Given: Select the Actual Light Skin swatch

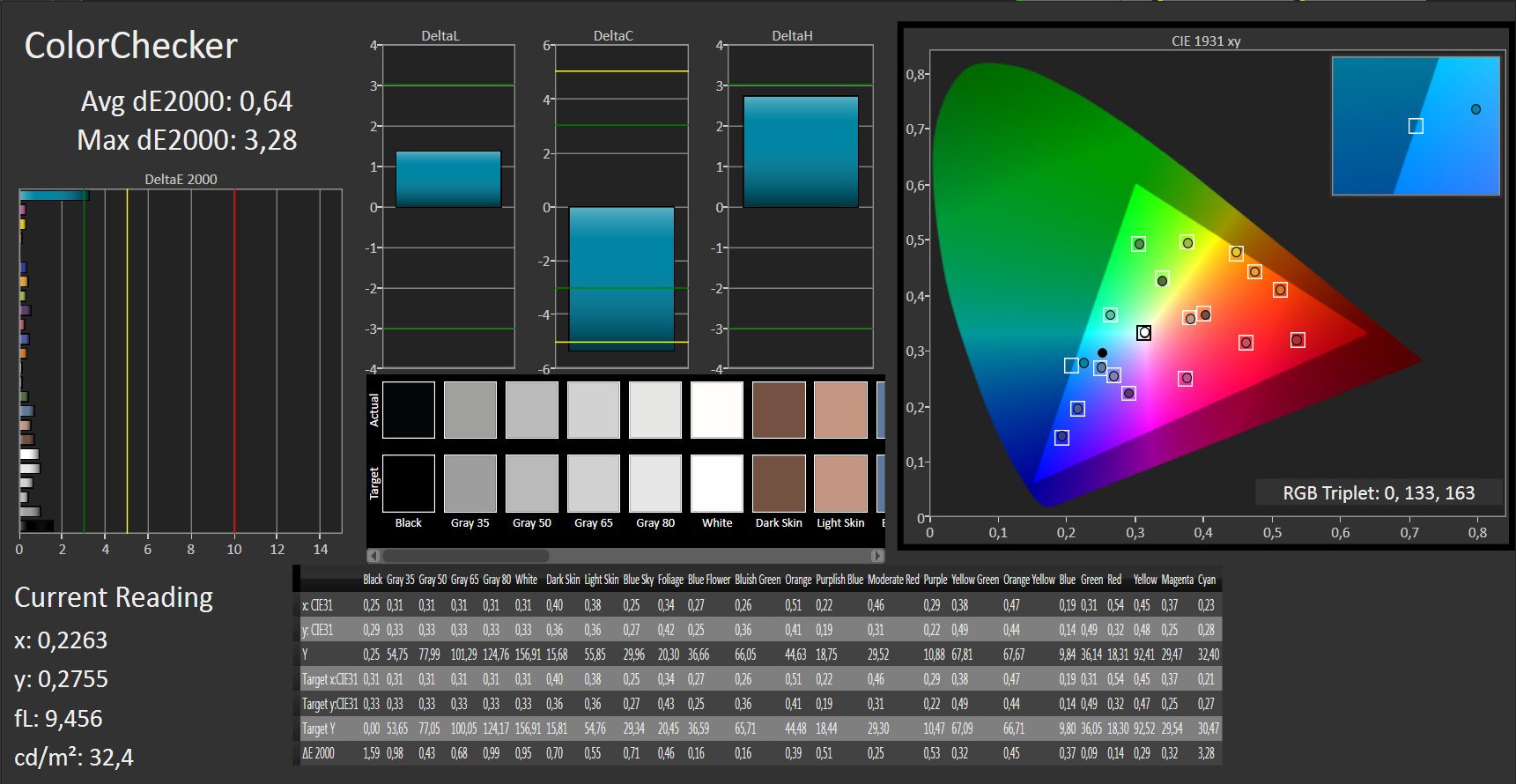Looking at the screenshot, I should pyautogui.click(x=840, y=410).
